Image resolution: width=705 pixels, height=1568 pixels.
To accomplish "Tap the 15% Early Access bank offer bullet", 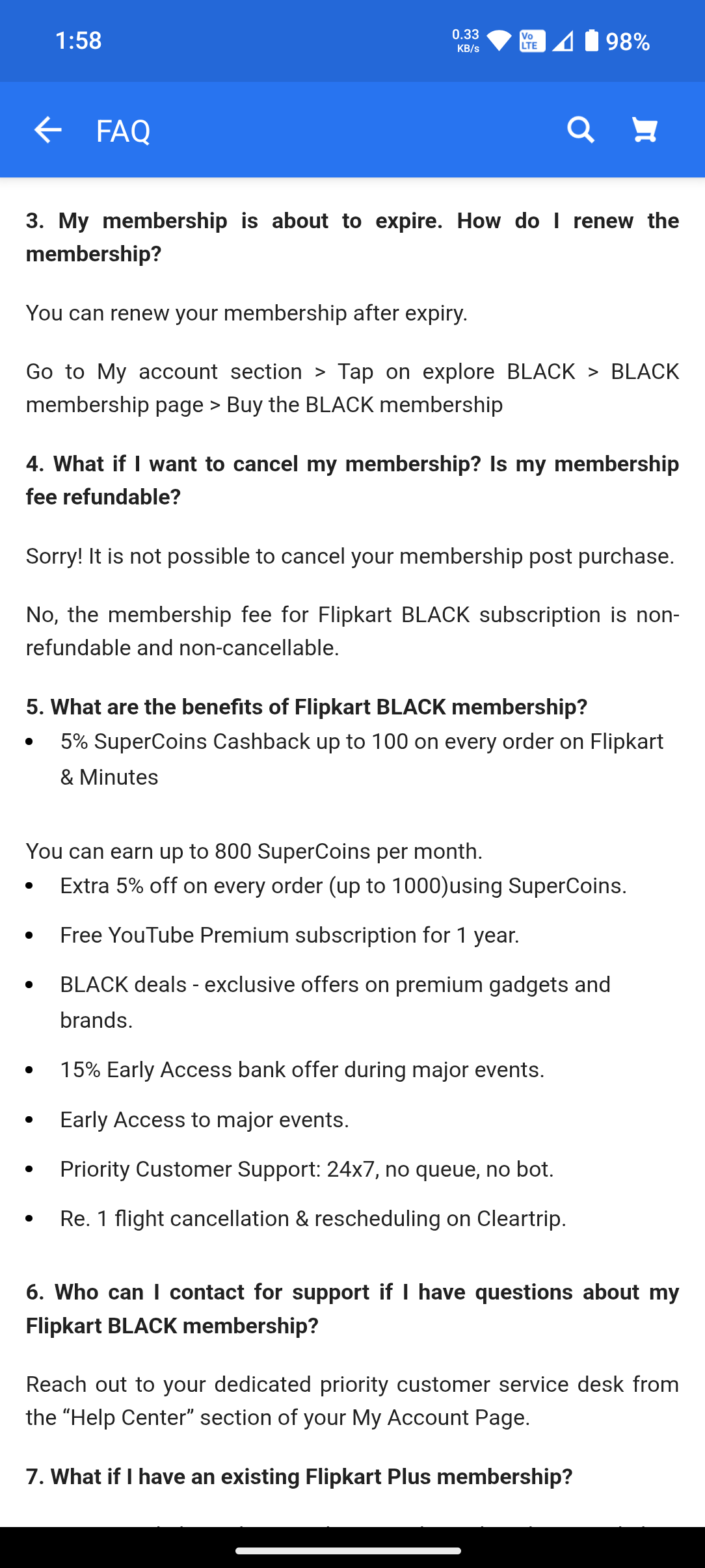I will tap(302, 1069).
